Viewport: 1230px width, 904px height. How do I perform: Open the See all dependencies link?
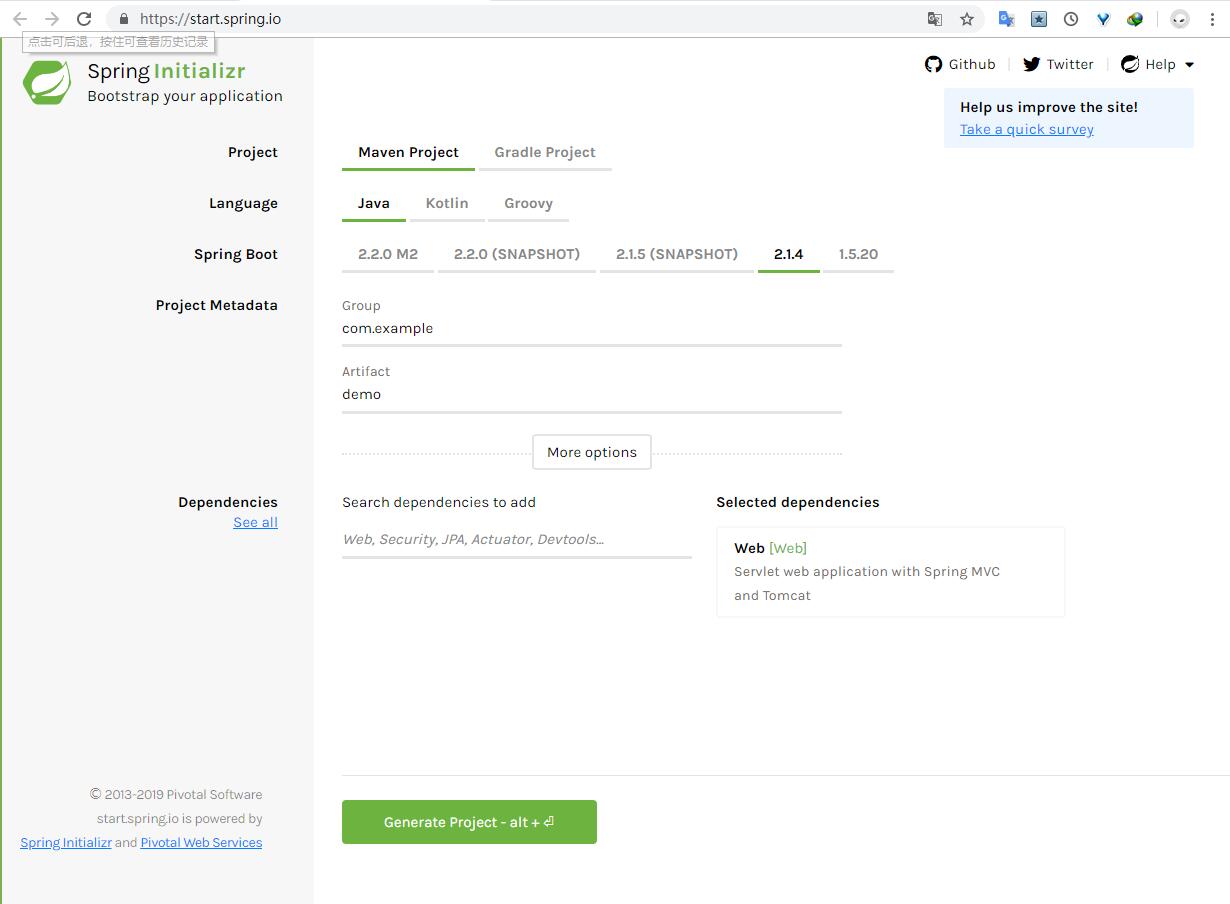256,522
